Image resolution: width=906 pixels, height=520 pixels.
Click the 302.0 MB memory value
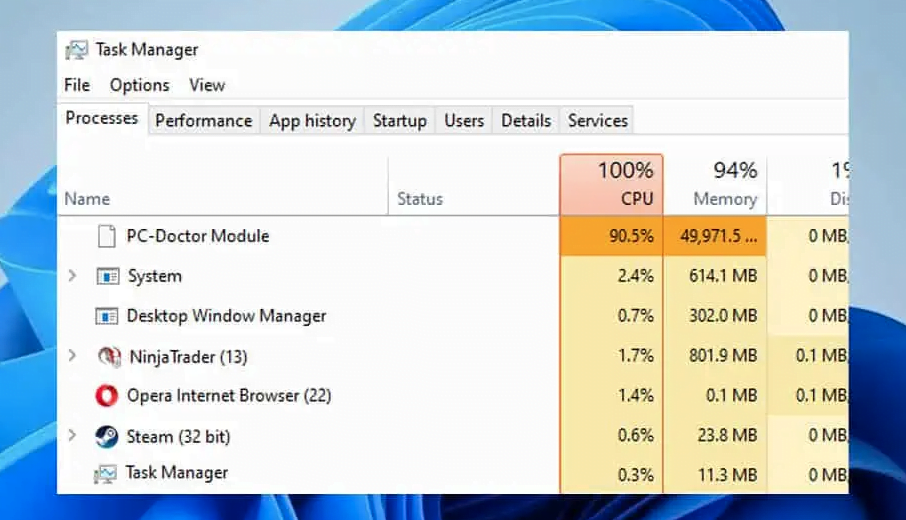[723, 316]
